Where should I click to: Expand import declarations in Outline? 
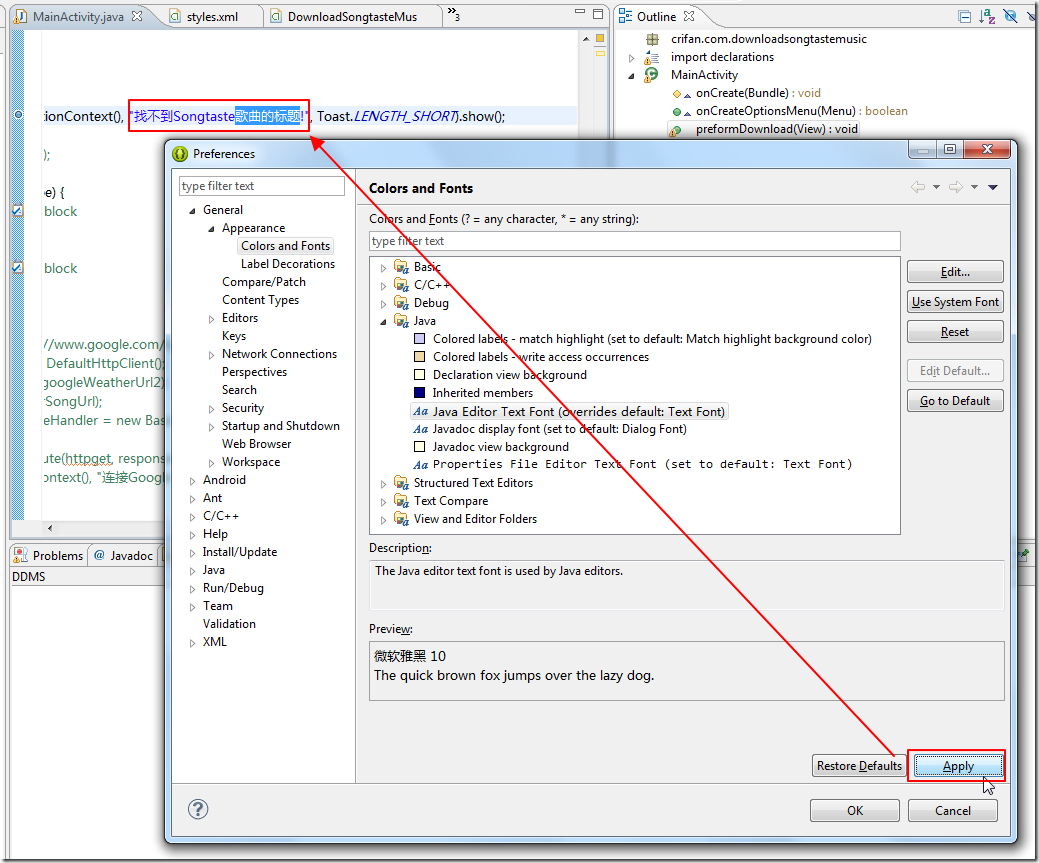point(631,58)
